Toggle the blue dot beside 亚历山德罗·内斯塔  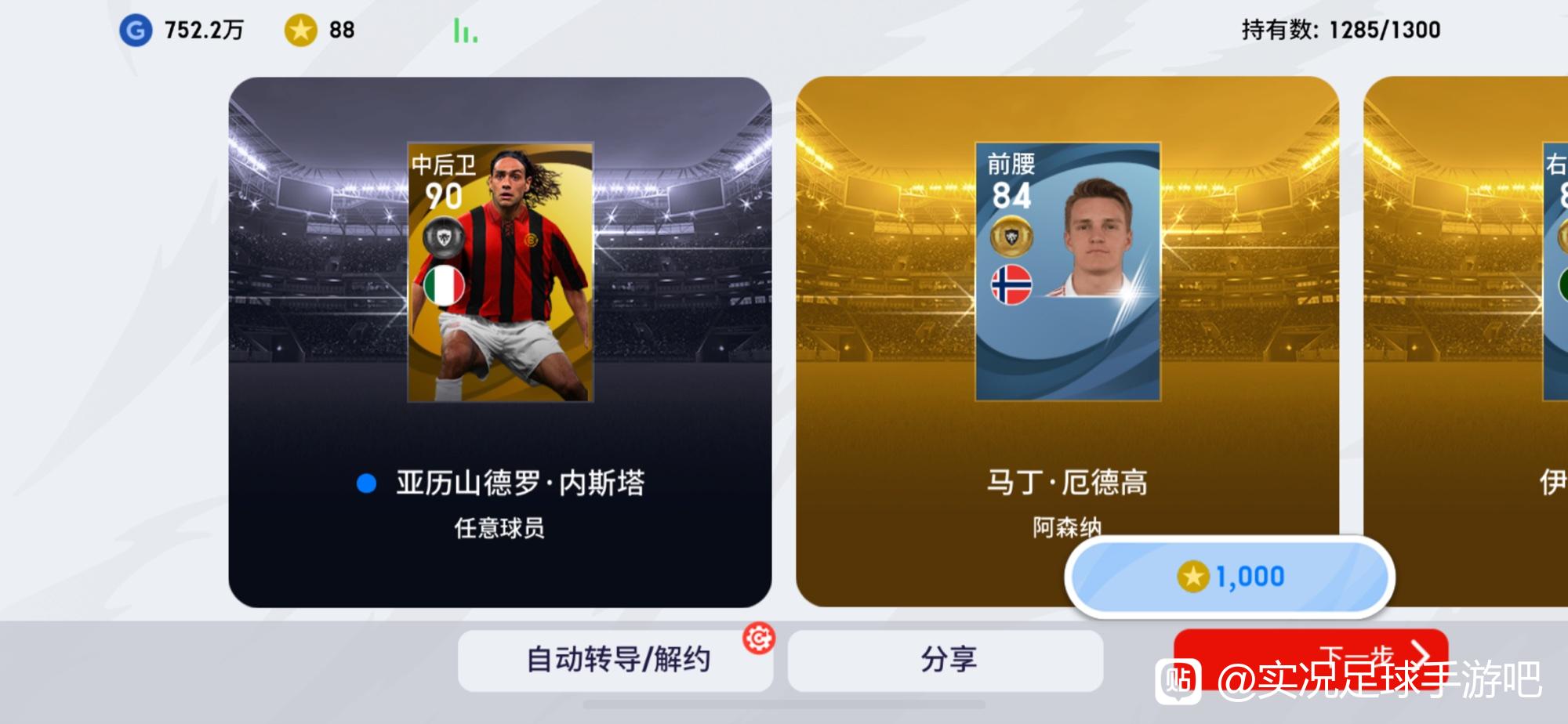(x=366, y=483)
